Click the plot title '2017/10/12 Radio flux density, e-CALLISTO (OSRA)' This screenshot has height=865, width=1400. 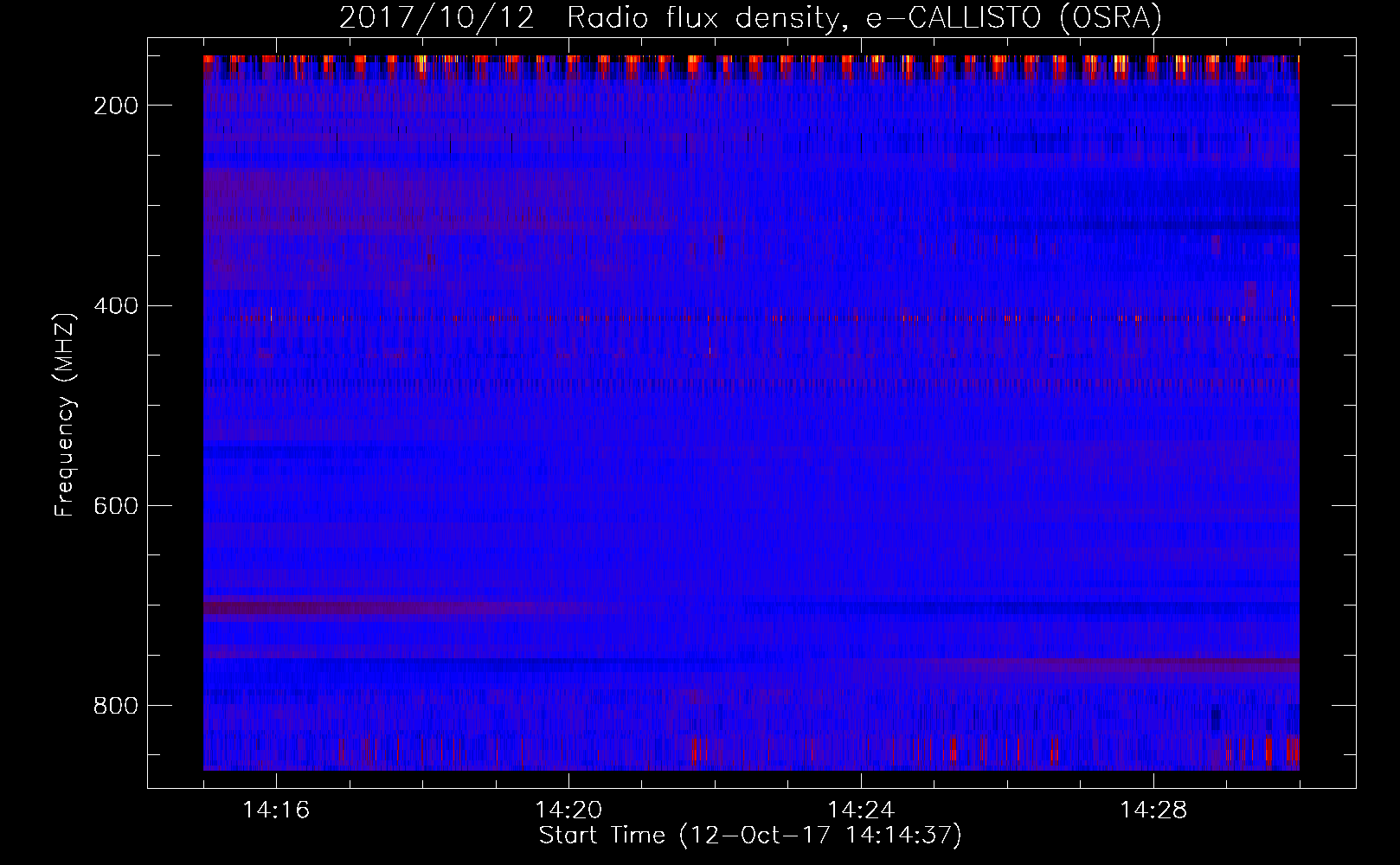(750, 18)
